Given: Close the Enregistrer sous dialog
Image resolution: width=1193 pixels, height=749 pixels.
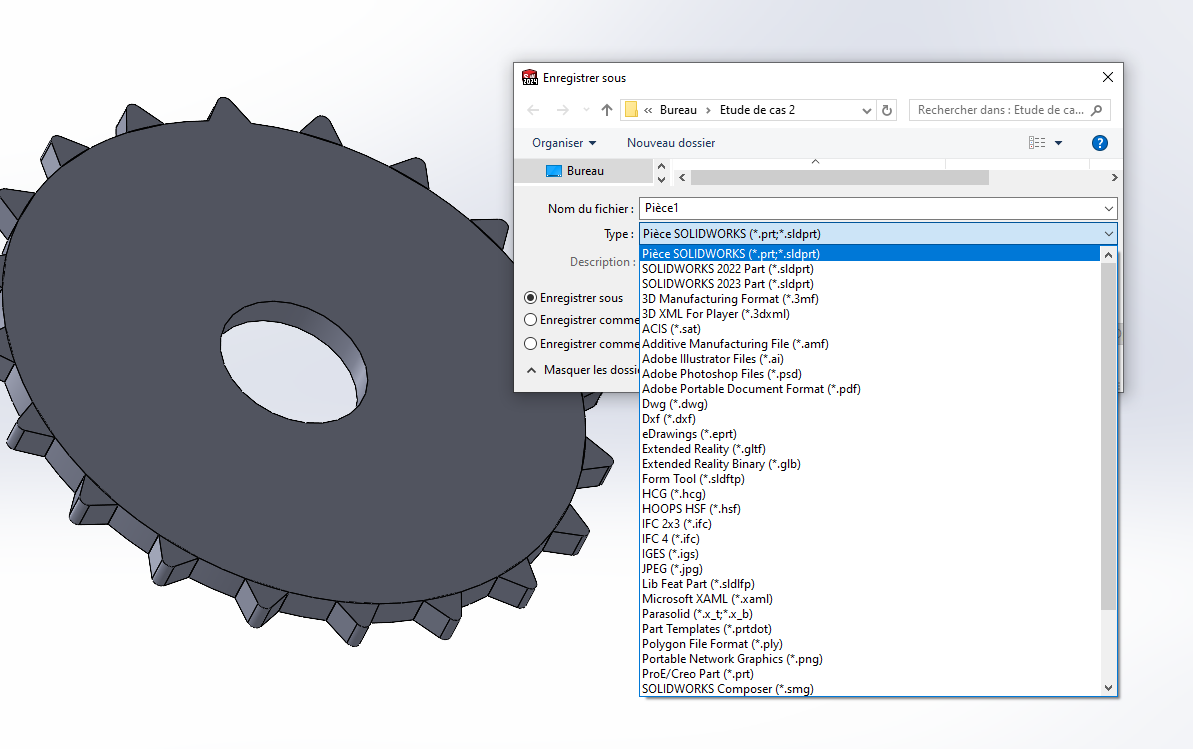Looking at the screenshot, I should tap(1108, 77).
